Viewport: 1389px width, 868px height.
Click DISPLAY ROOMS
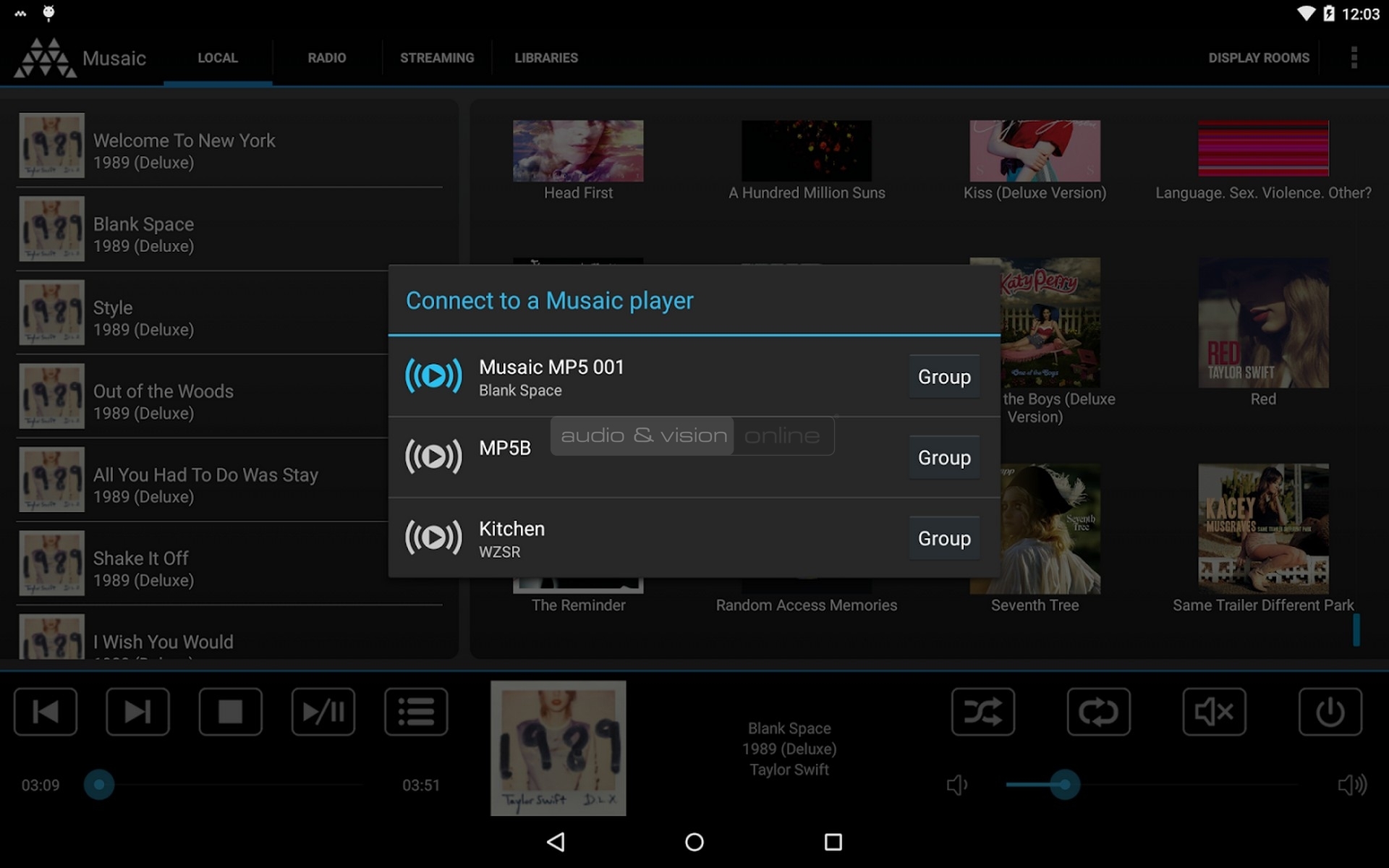coord(1259,58)
